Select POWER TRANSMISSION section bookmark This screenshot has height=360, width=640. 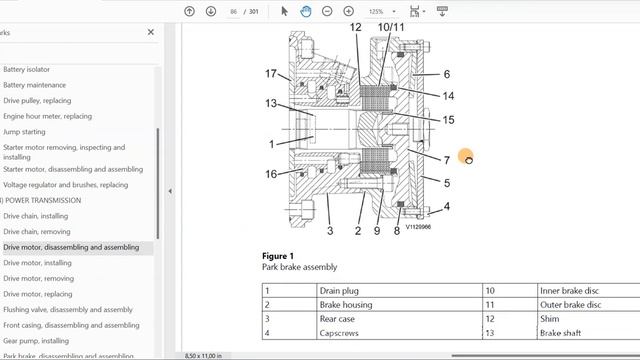[x=41, y=200]
